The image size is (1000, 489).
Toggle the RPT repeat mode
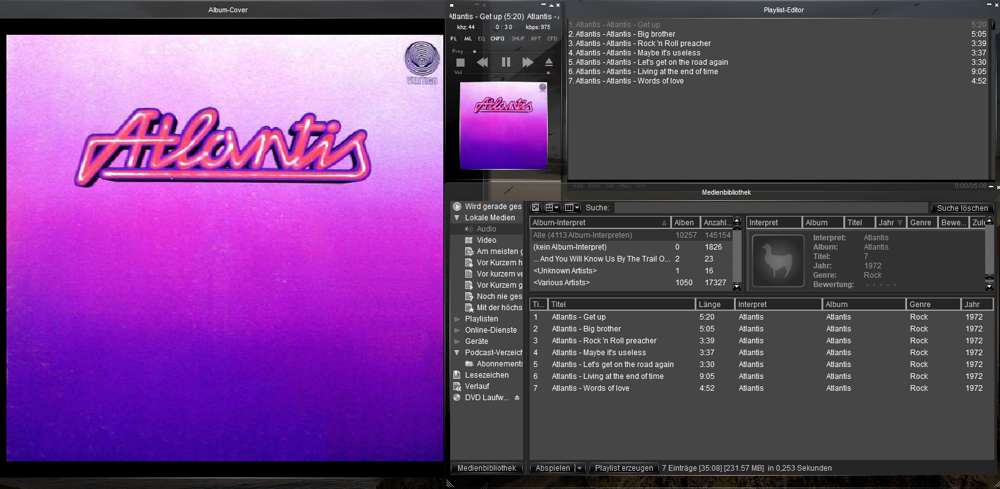(x=534, y=38)
